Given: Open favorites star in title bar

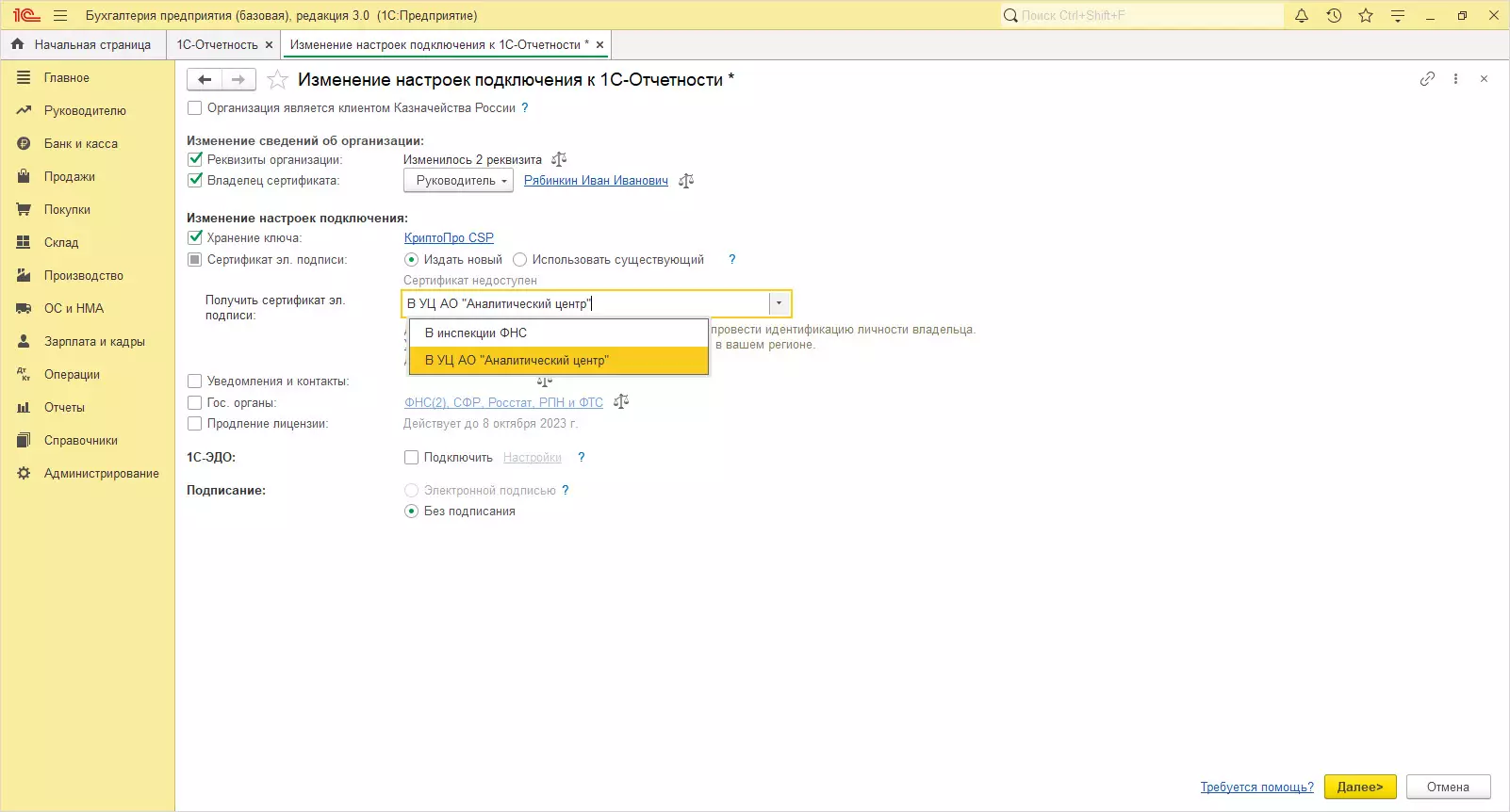Looking at the screenshot, I should tap(1366, 15).
